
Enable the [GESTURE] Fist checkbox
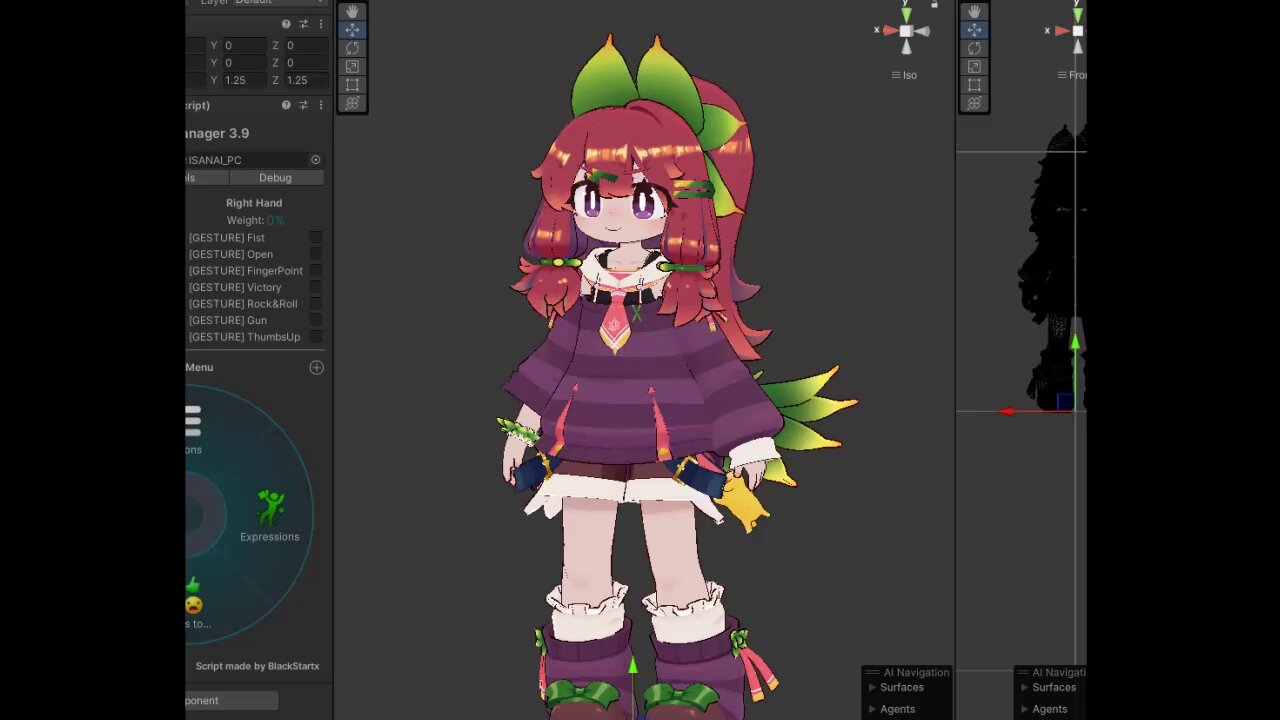click(x=316, y=238)
